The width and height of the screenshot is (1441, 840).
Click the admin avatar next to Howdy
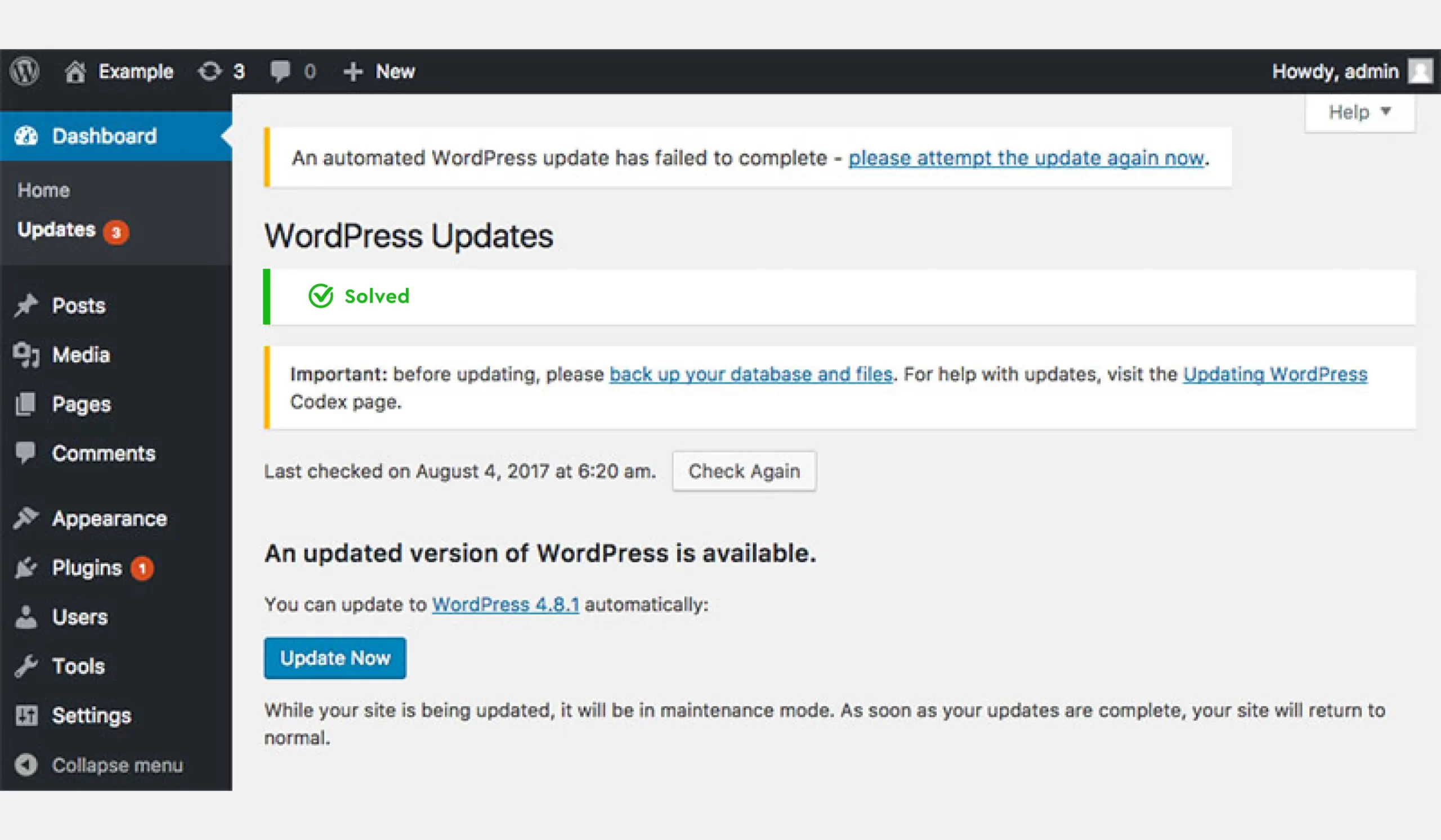click(x=1421, y=71)
